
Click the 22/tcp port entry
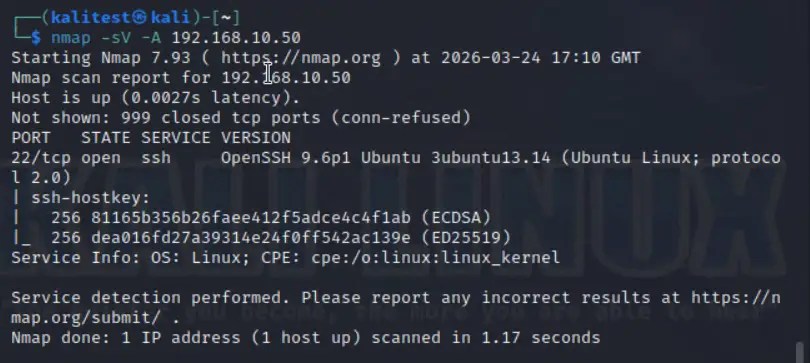pos(41,157)
